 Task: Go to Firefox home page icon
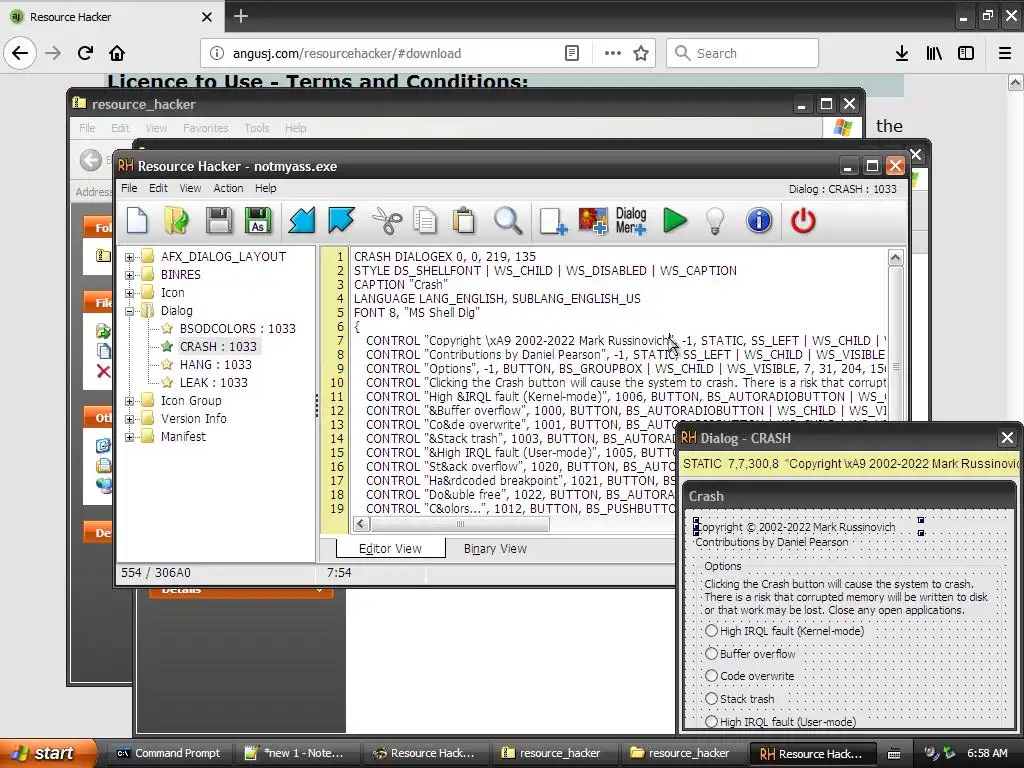pos(117,53)
